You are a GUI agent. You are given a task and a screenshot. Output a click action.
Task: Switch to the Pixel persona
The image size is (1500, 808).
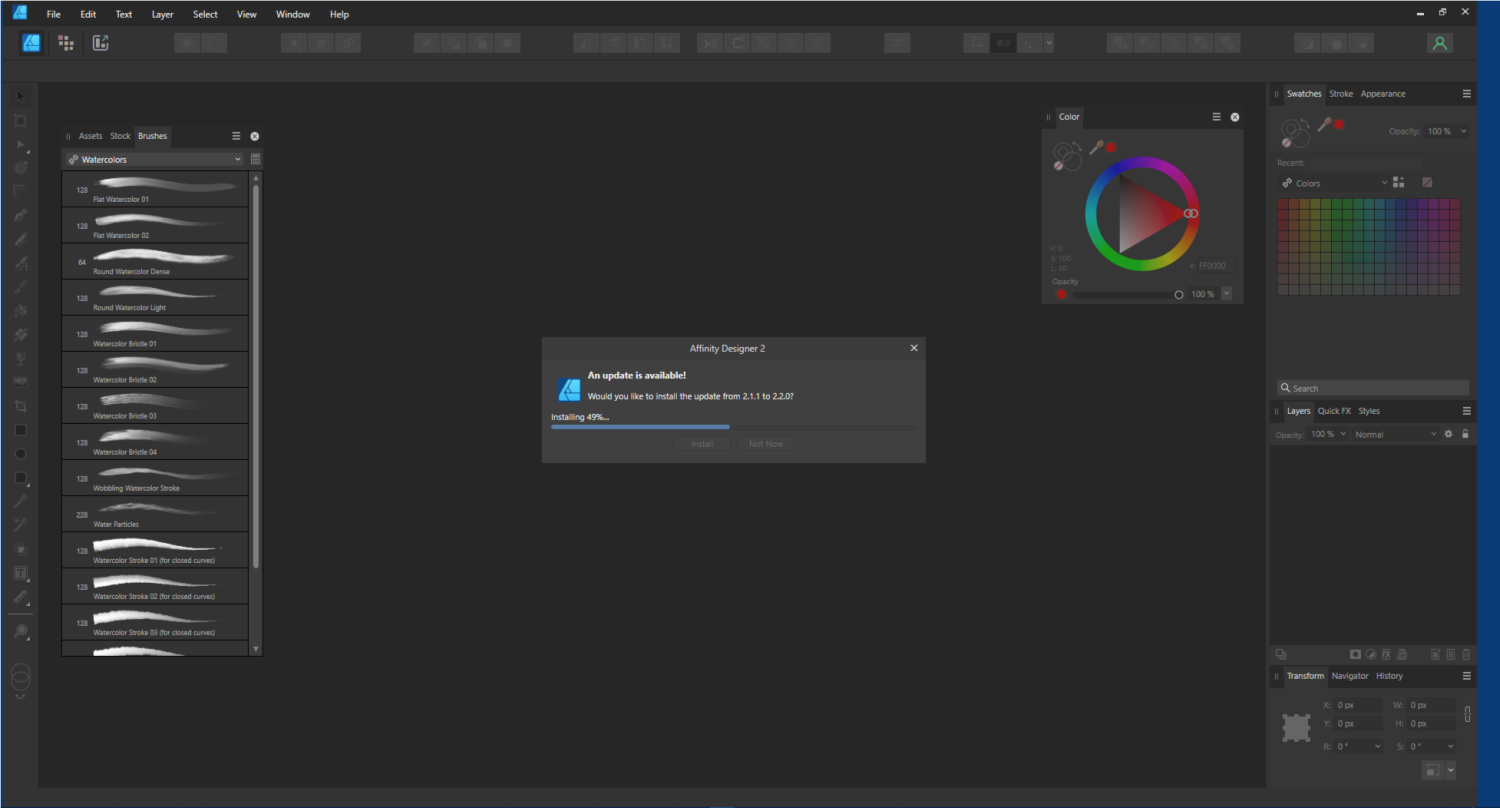[x=66, y=43]
